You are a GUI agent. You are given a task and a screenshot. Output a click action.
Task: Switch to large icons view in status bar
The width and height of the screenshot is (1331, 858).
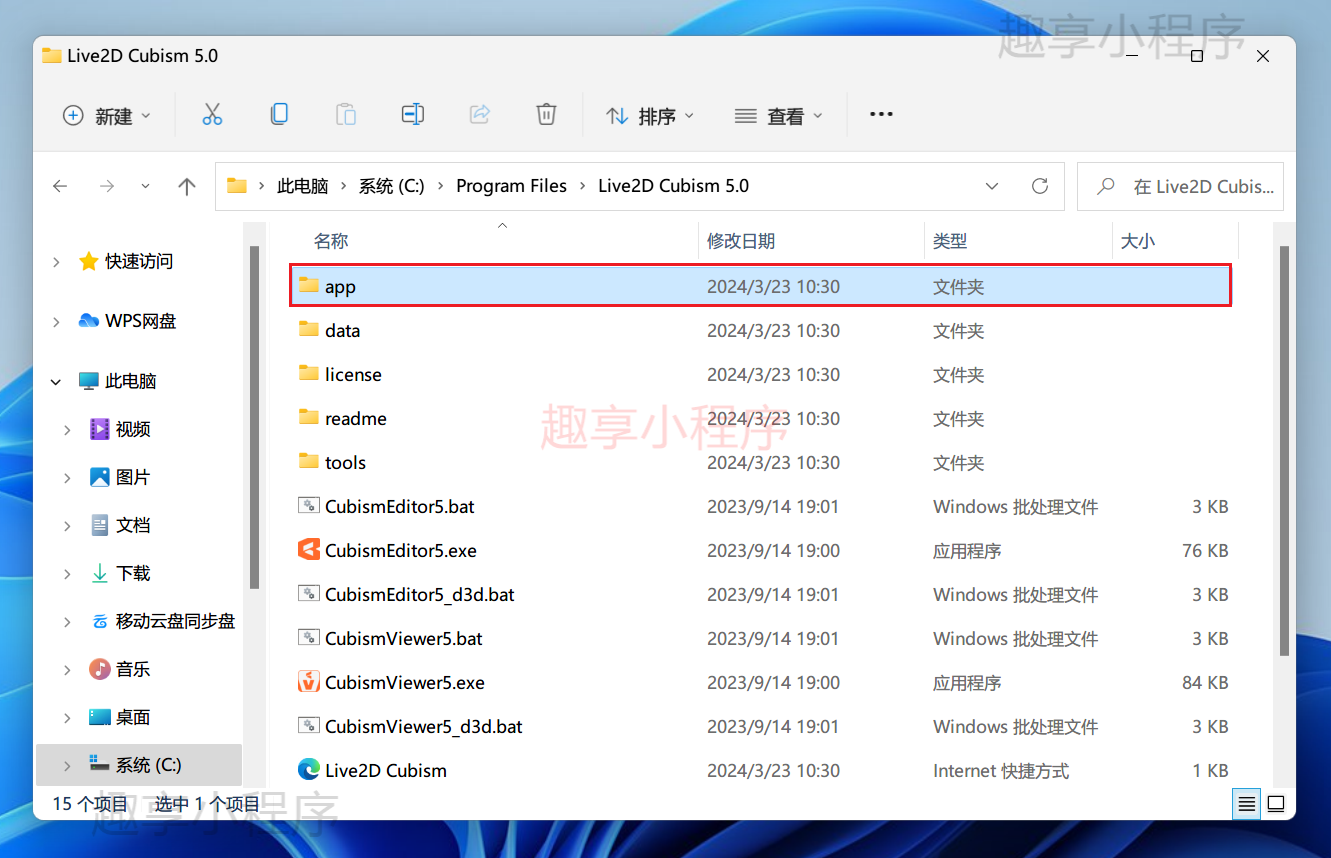tap(1276, 803)
